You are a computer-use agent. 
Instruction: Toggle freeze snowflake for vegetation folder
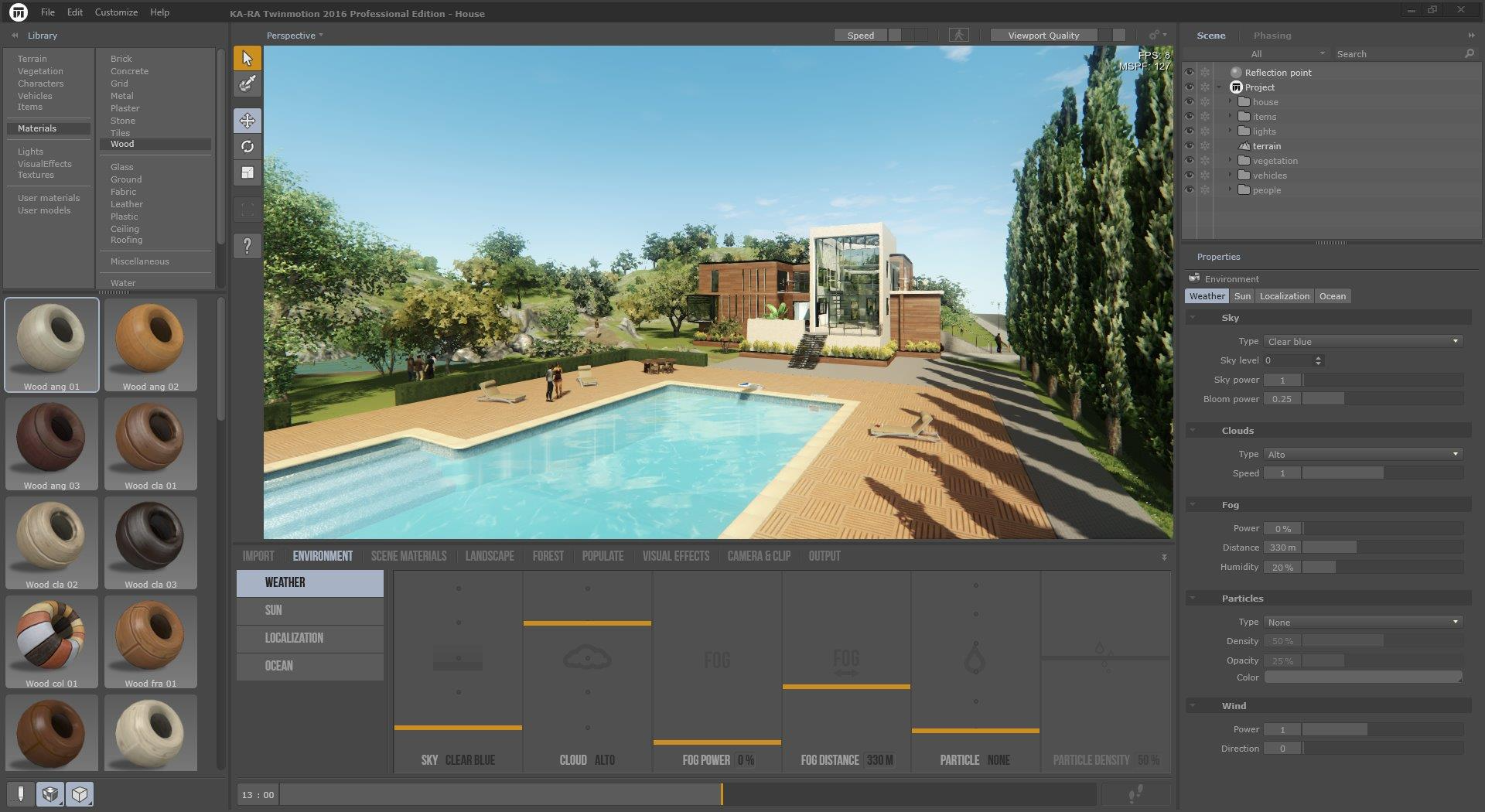pyautogui.click(x=1205, y=161)
